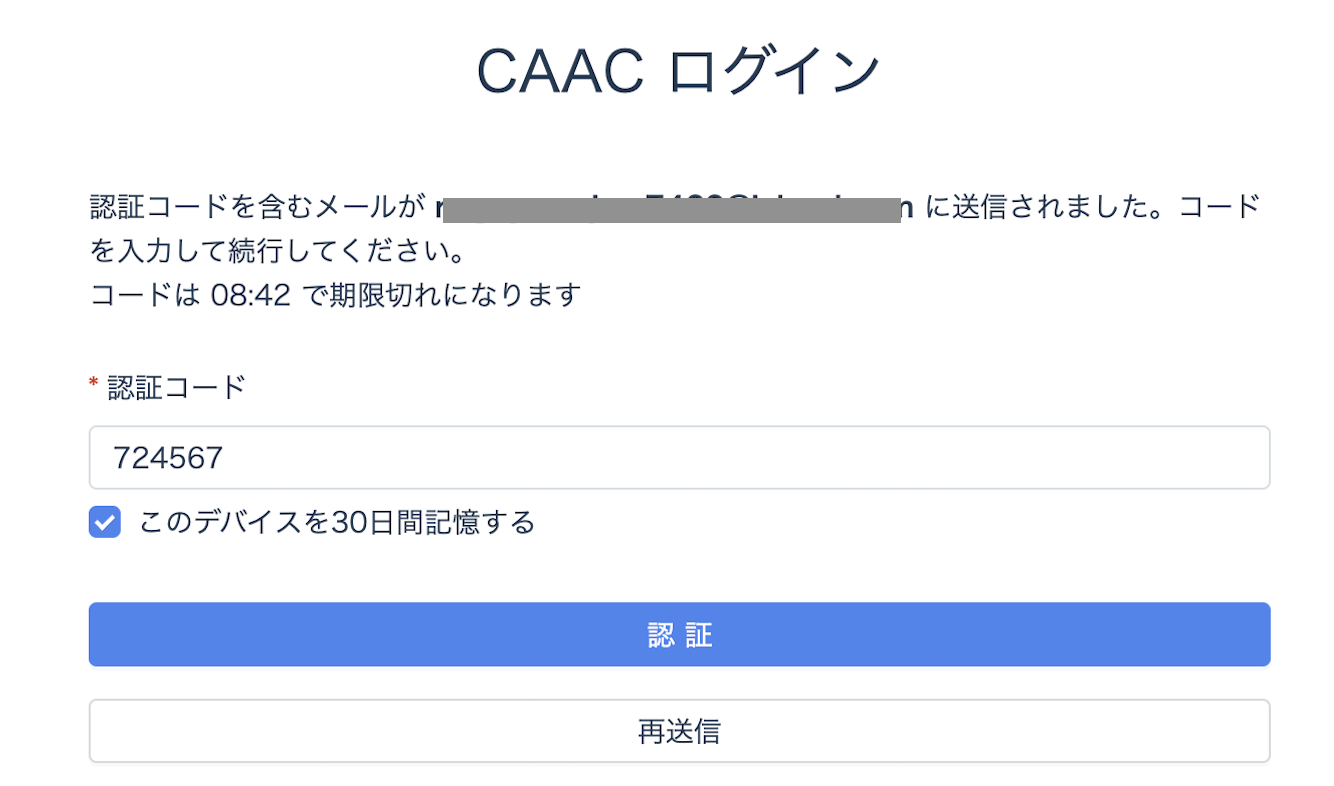Click the 認証コードを含むメールが message text
This screenshot has height=786, width=1334.
tap(258, 208)
